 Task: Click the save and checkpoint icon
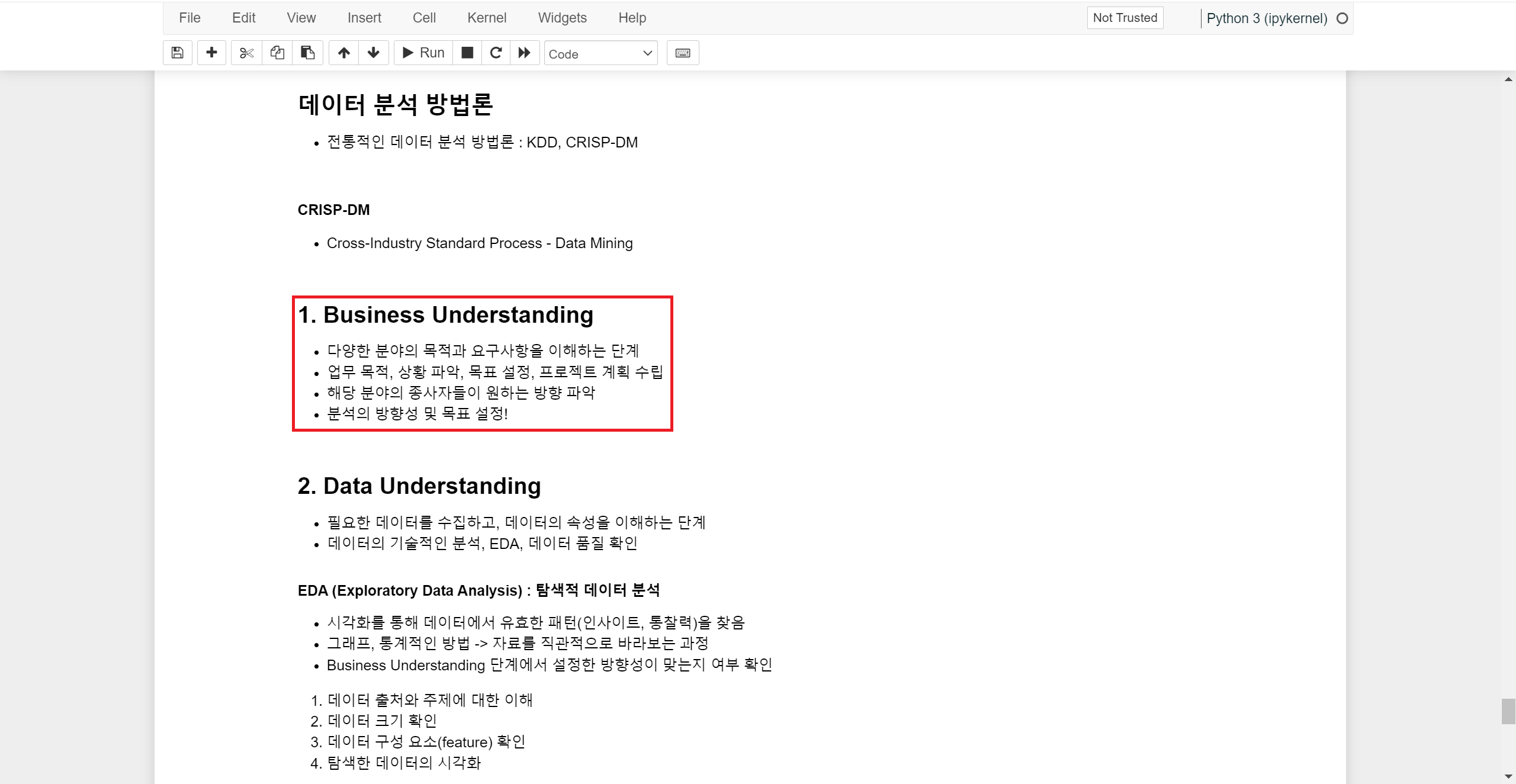(x=177, y=53)
